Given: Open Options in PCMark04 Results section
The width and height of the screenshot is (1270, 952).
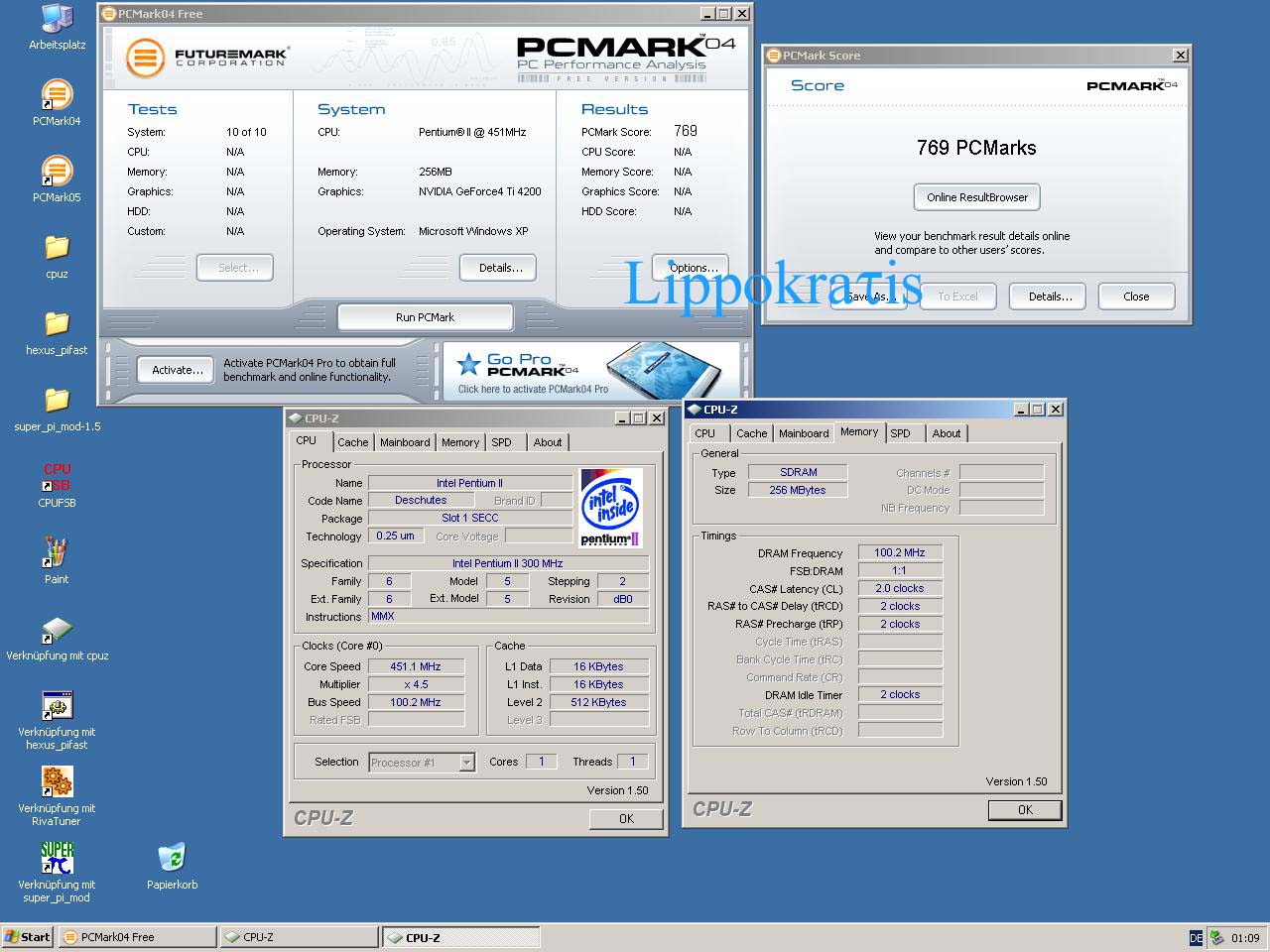Looking at the screenshot, I should [x=692, y=268].
